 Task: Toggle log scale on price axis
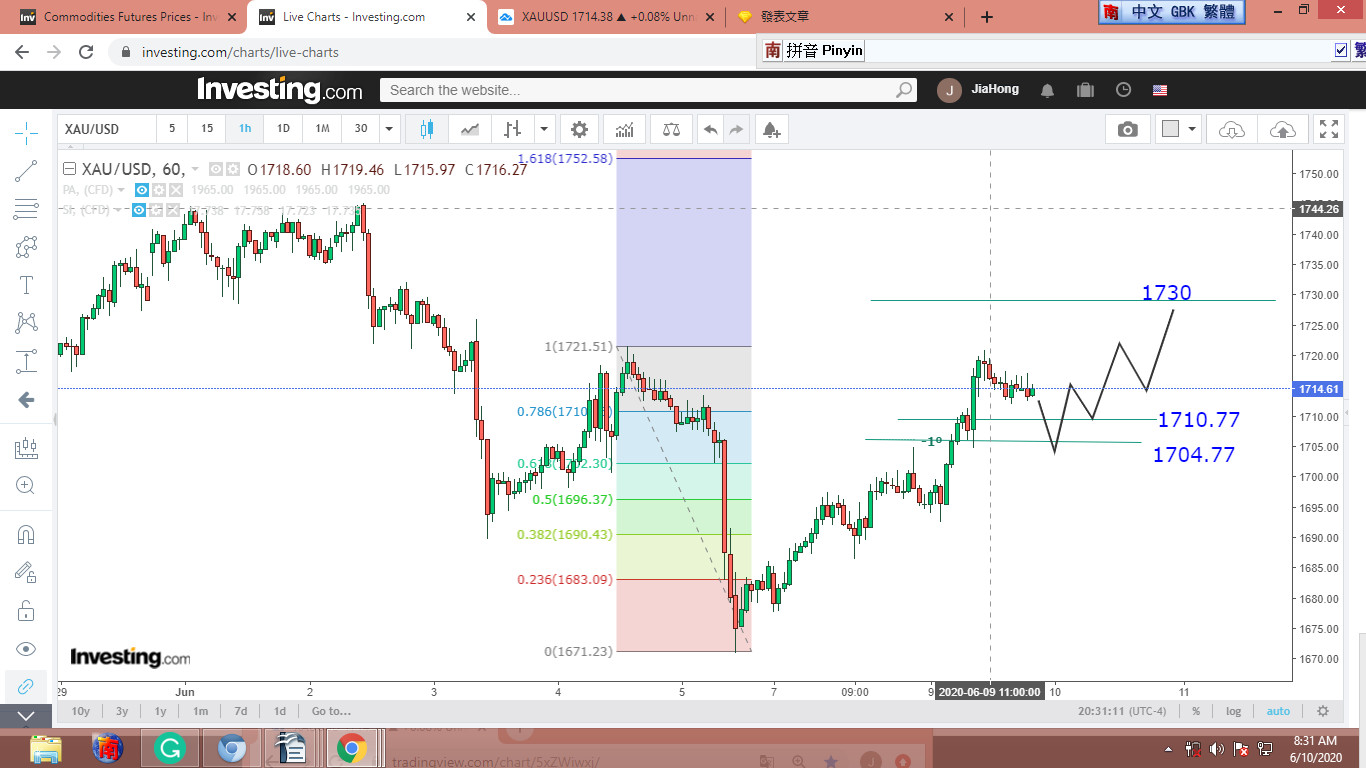pos(1233,711)
